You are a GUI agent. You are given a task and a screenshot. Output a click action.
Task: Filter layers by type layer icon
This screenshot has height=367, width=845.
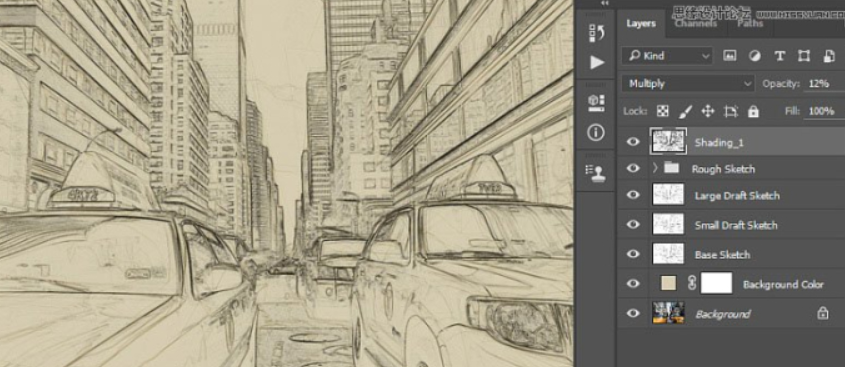point(779,56)
